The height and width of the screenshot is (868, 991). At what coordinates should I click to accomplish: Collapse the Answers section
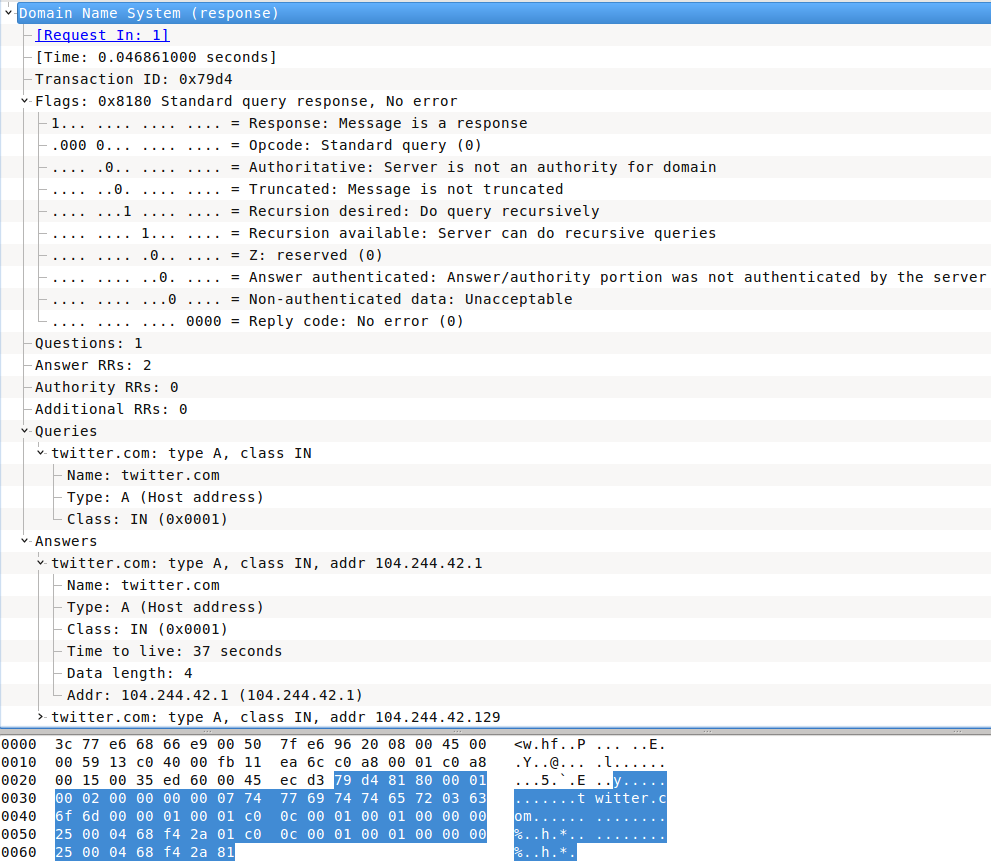tap(24, 541)
